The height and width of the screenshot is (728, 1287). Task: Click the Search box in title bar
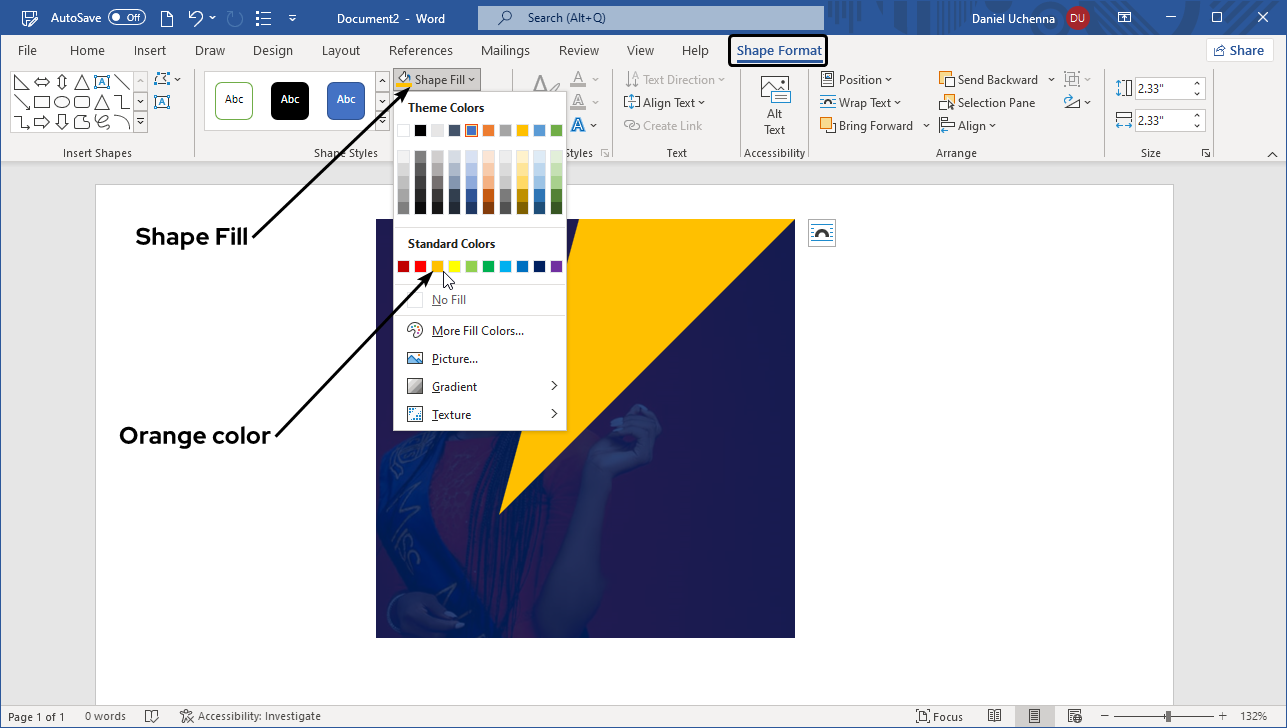pos(650,18)
